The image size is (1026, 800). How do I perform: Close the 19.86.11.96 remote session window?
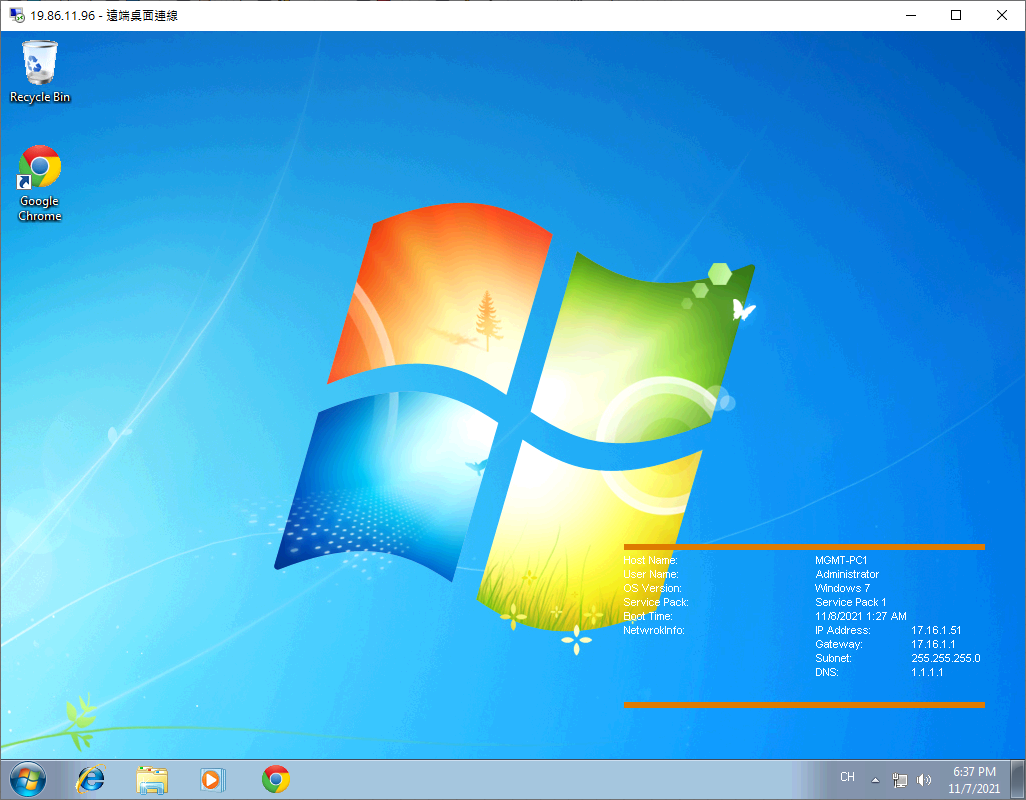(x=1002, y=15)
